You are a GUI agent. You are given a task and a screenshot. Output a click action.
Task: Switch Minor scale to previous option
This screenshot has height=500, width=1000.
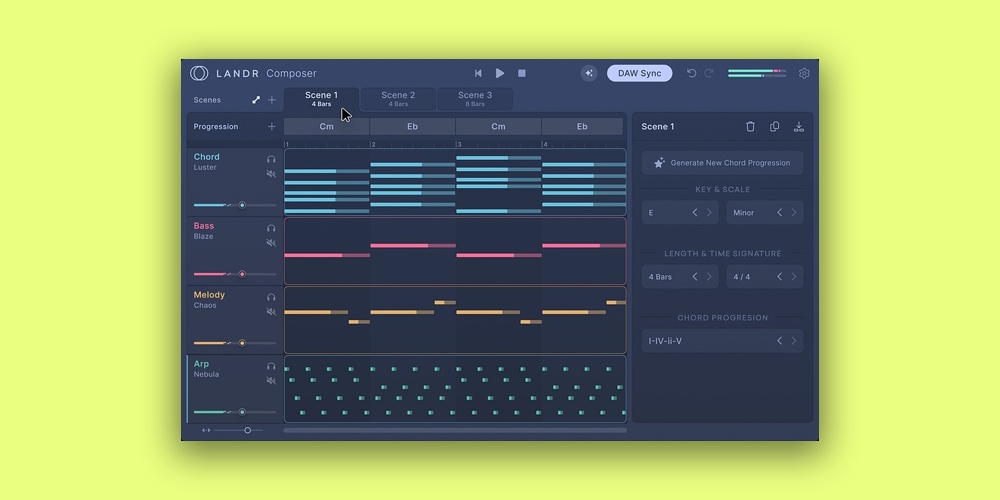click(779, 213)
